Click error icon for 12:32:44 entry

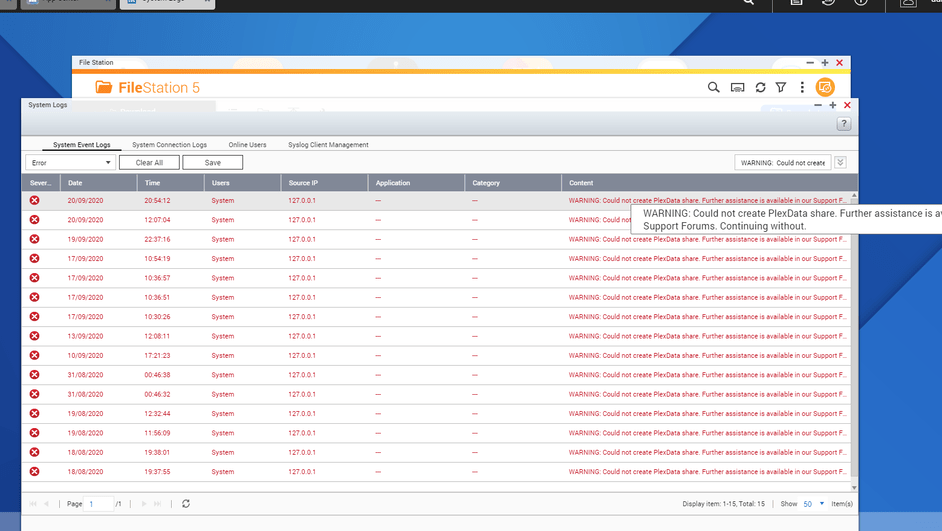point(35,414)
